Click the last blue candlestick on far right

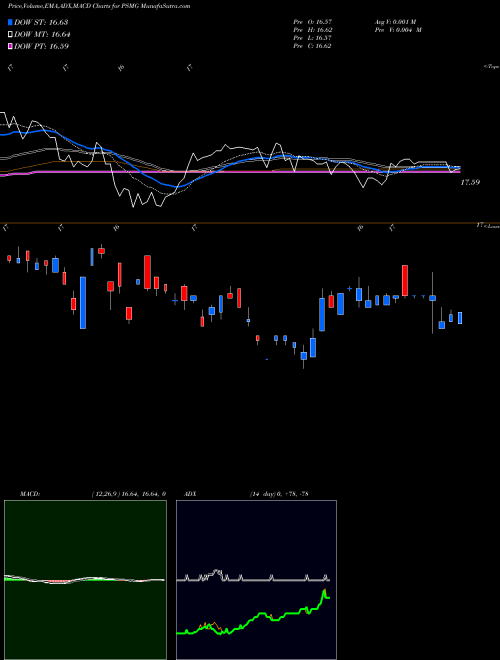[x=460, y=318]
